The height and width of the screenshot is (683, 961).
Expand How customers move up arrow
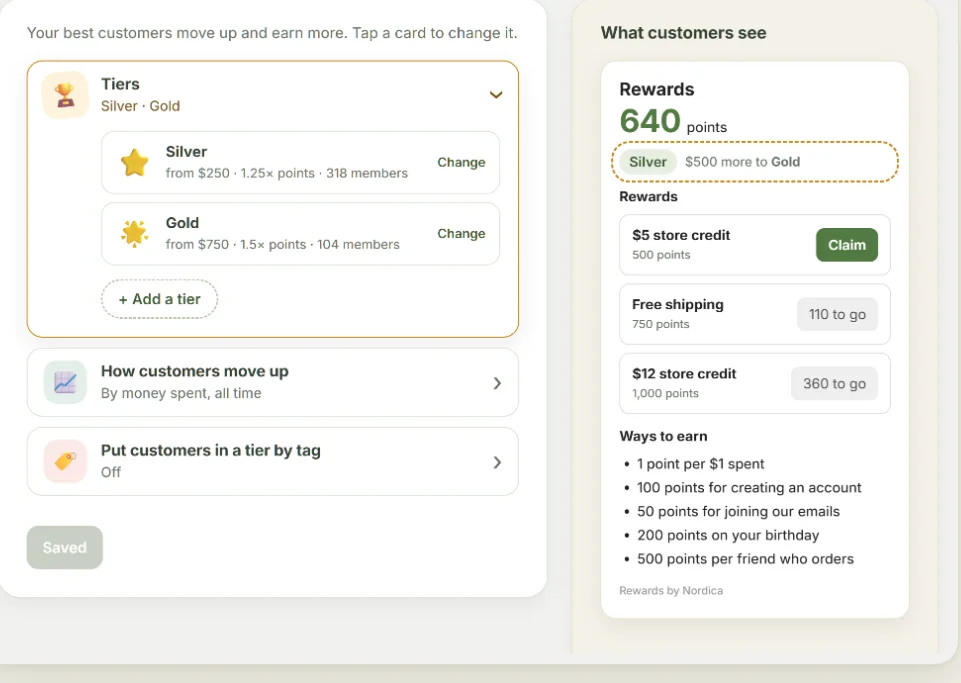497,383
